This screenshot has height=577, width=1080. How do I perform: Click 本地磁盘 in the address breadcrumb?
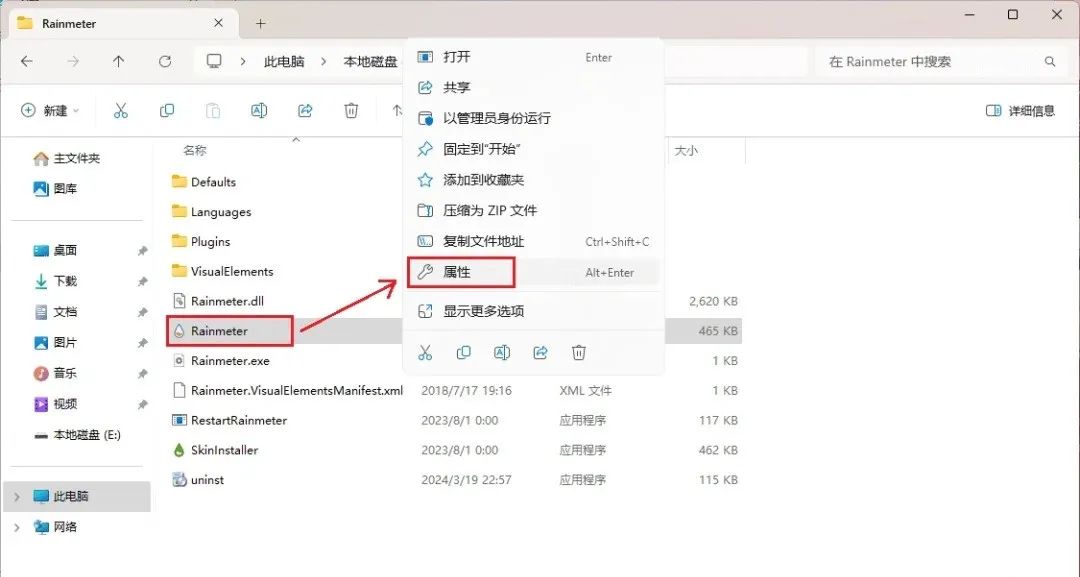(371, 61)
